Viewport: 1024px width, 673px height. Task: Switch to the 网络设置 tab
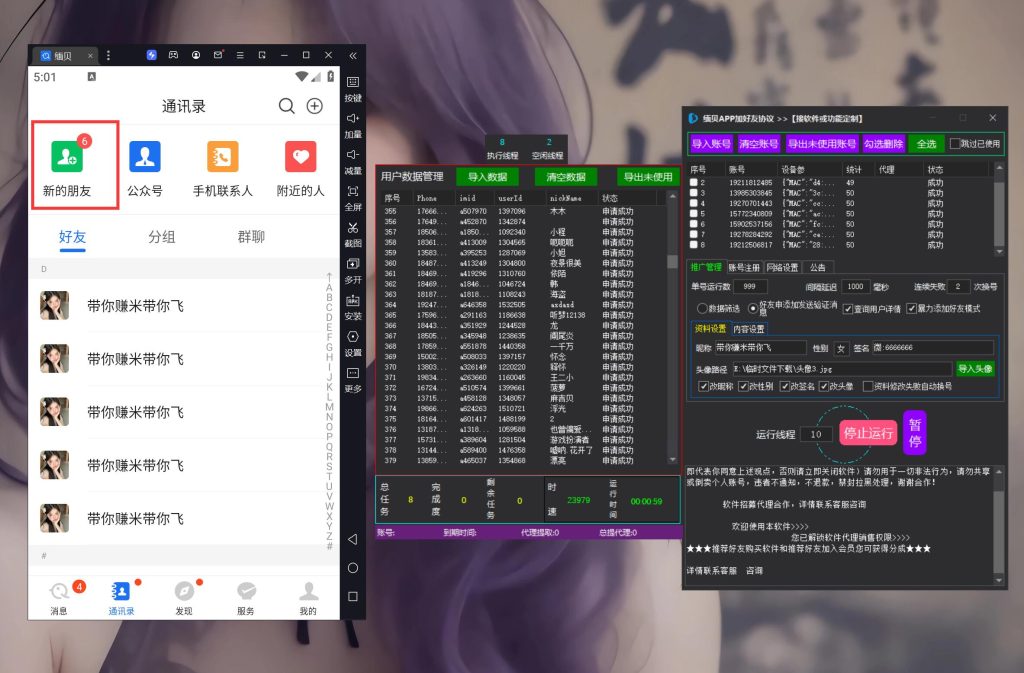point(782,267)
